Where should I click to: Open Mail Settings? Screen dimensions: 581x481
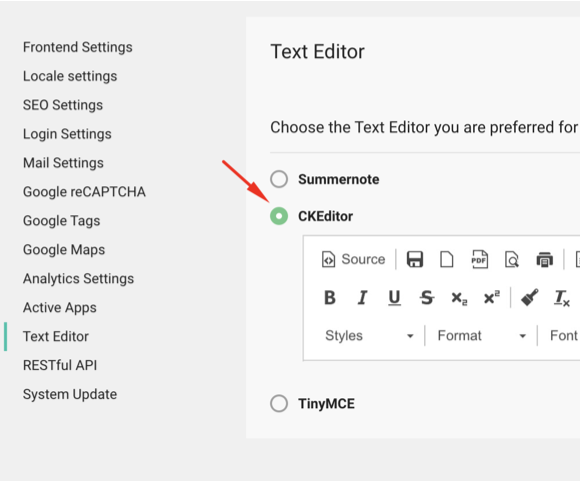(x=63, y=163)
